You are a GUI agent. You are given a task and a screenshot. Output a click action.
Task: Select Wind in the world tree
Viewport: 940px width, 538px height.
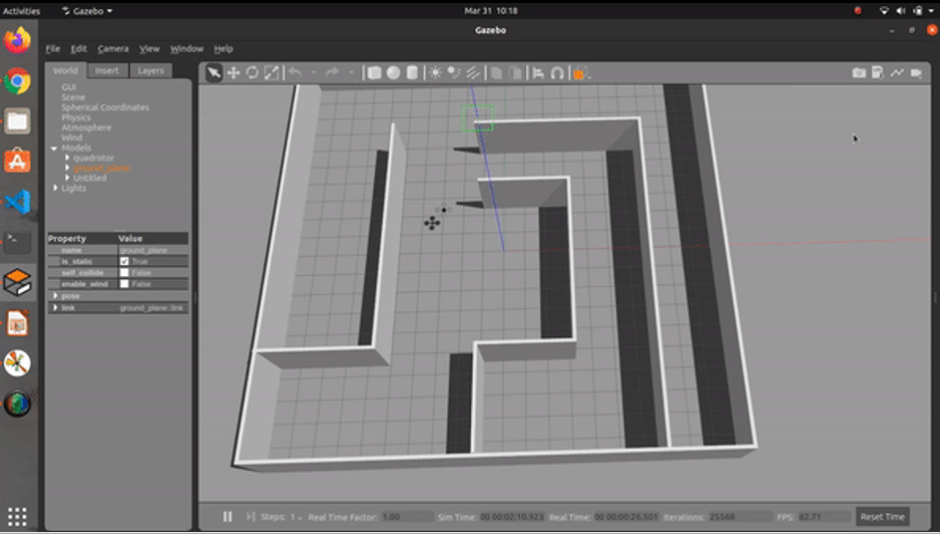coord(71,138)
